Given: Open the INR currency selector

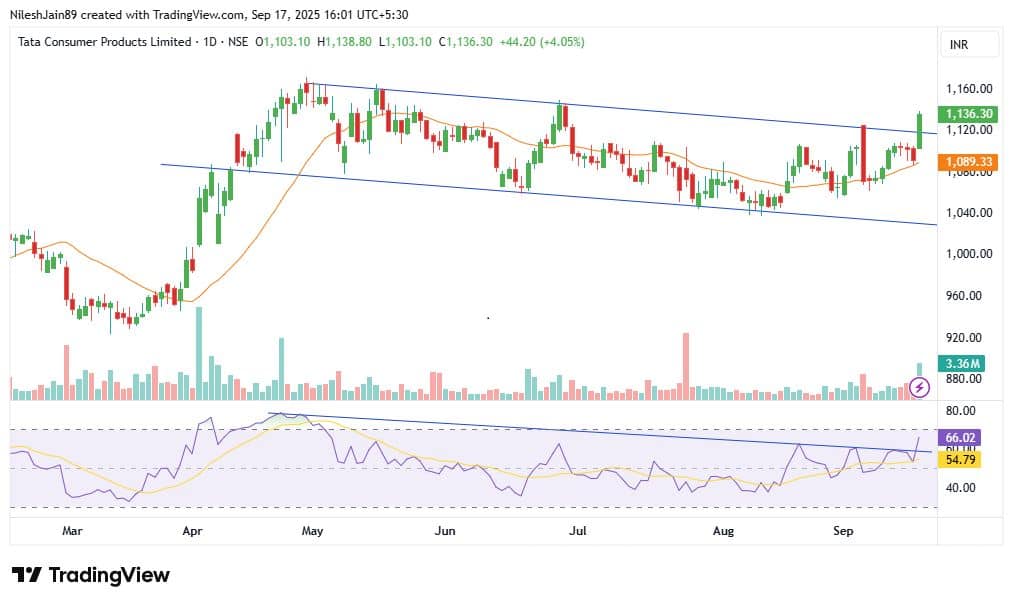Looking at the screenshot, I should 969,45.
